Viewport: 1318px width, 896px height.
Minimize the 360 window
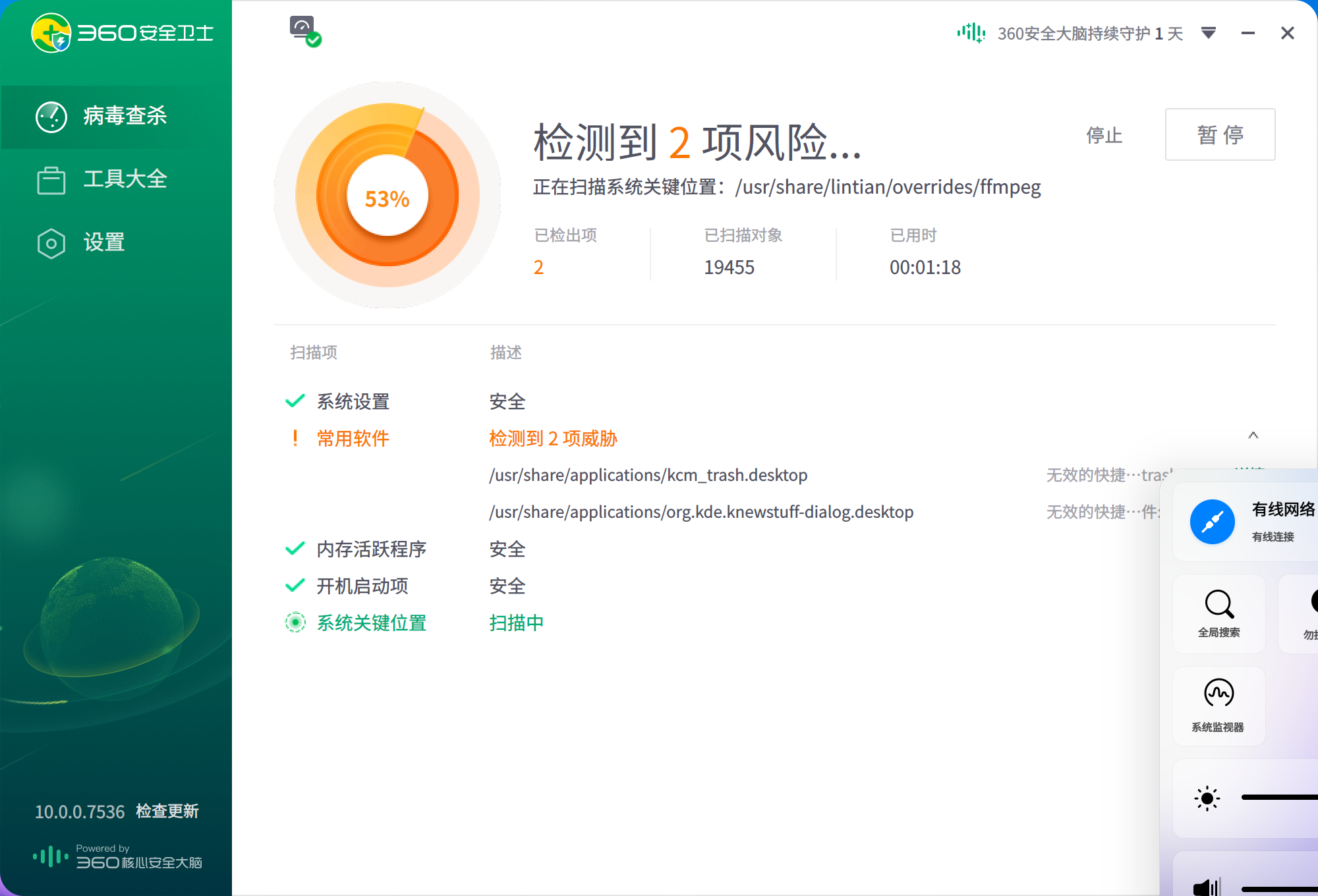click(1248, 33)
